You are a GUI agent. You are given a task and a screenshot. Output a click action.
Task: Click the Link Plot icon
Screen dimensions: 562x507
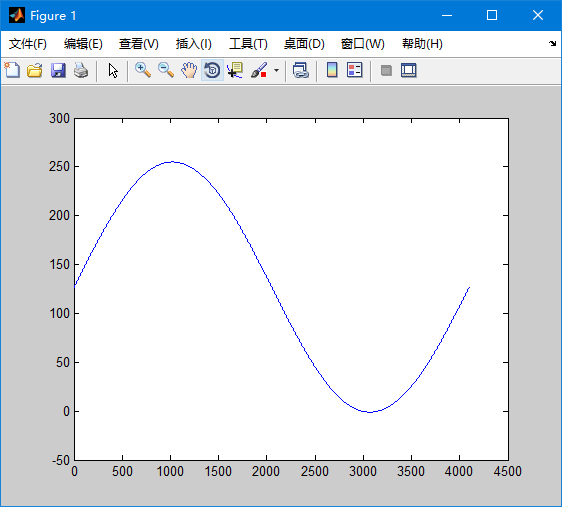pyautogui.click(x=301, y=70)
